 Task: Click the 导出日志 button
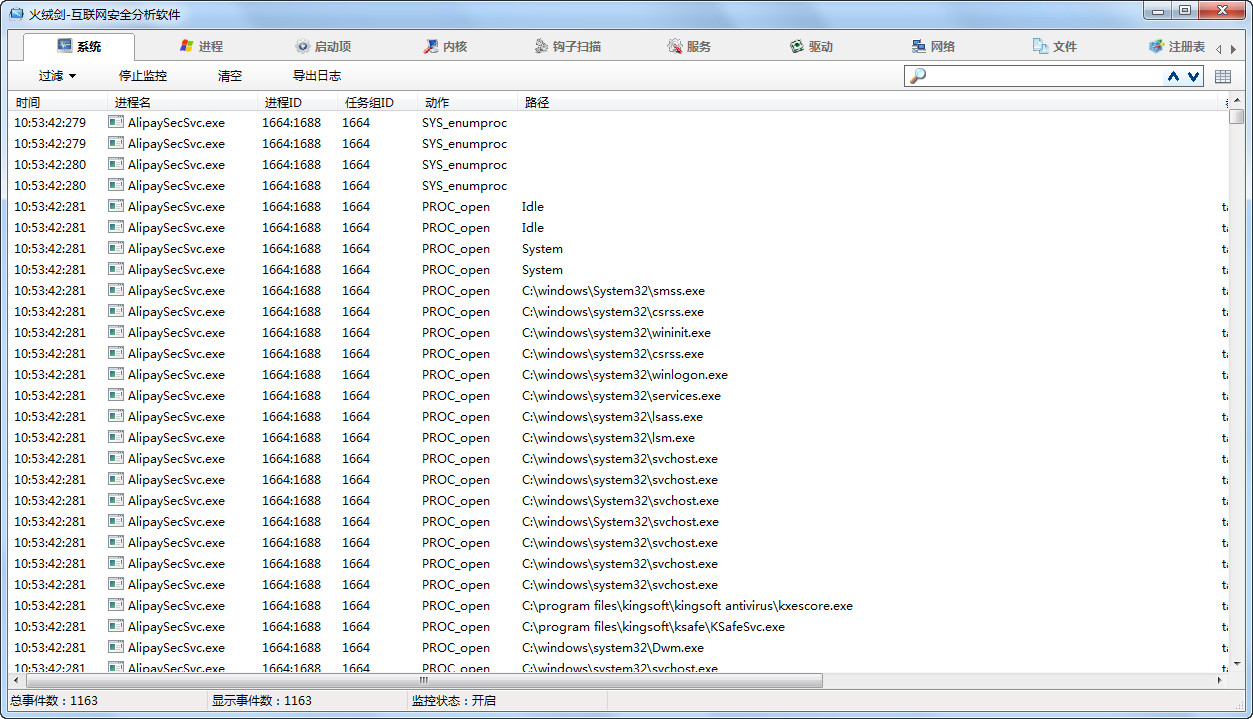[x=317, y=76]
